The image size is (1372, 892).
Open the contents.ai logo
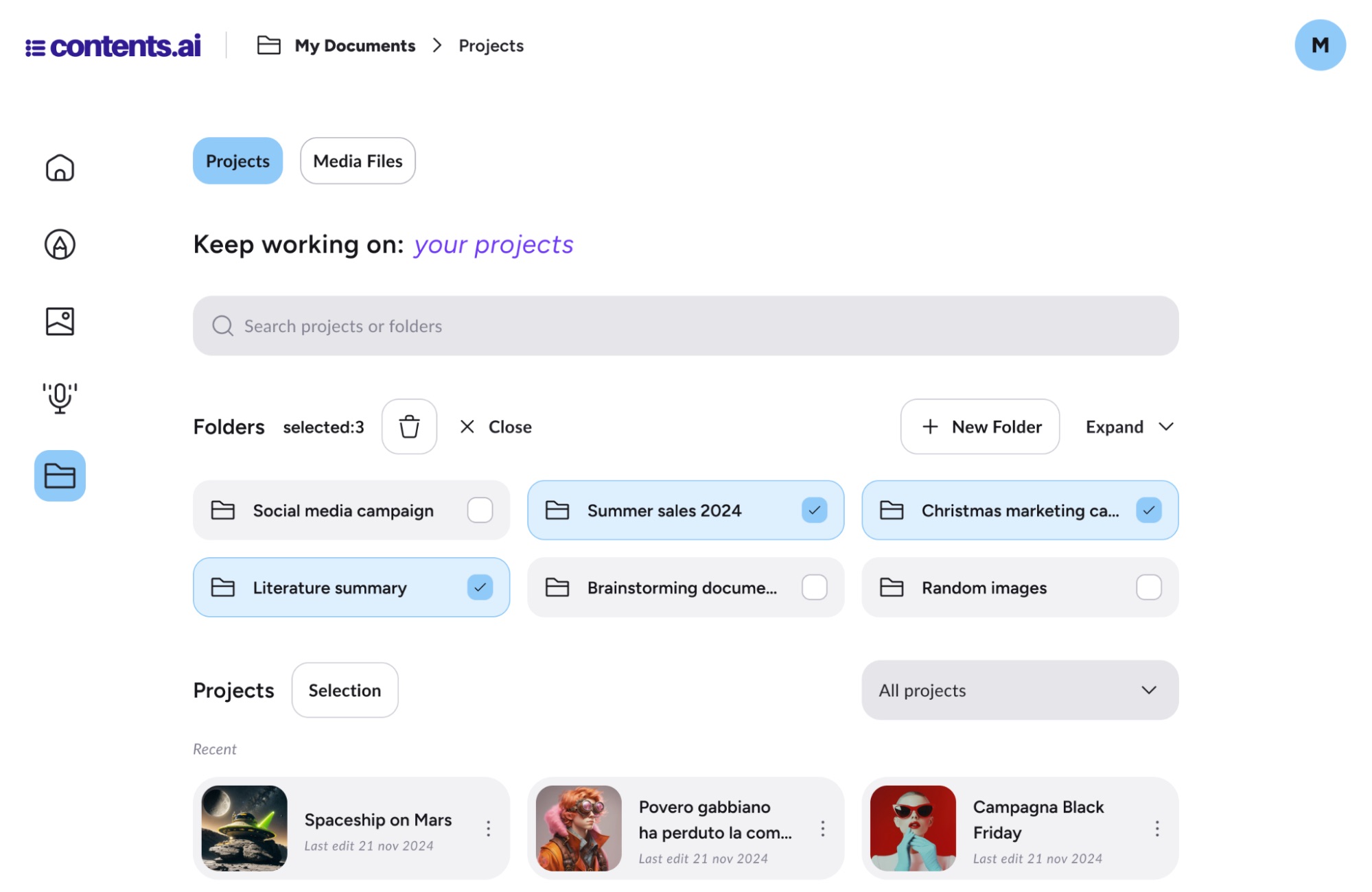click(114, 45)
